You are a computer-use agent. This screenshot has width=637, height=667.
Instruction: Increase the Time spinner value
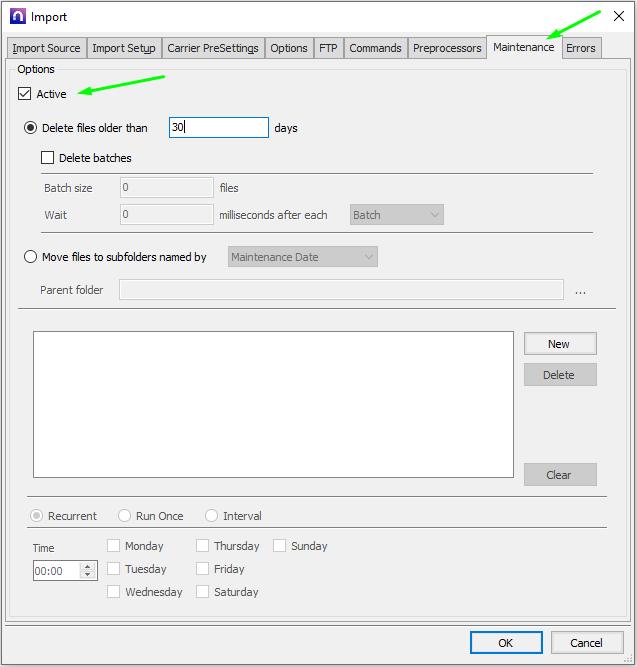[87, 566]
